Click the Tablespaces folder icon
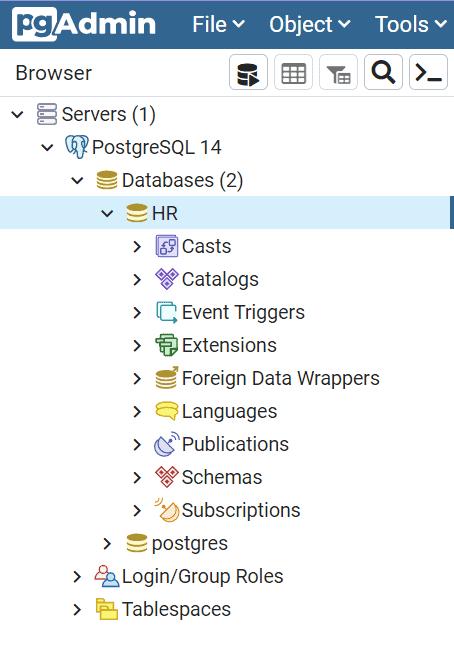This screenshot has width=454, height=652. pos(107,609)
